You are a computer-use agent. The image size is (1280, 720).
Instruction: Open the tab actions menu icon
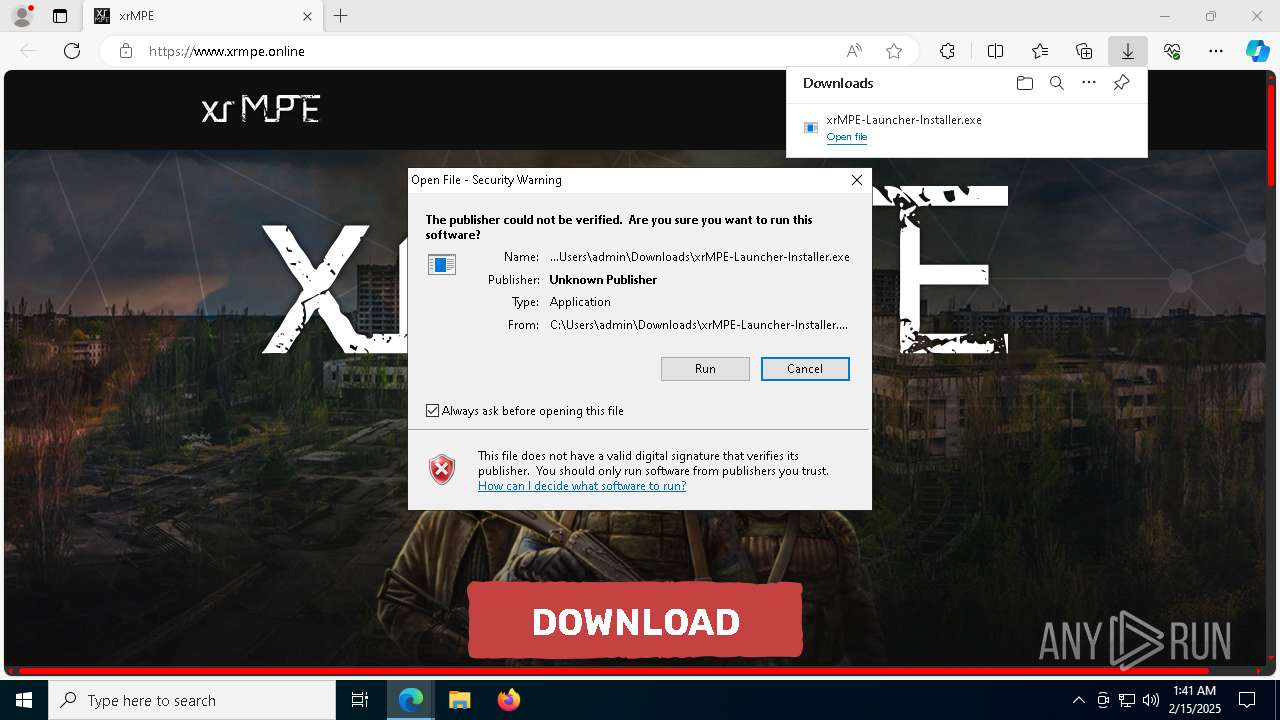tap(60, 16)
